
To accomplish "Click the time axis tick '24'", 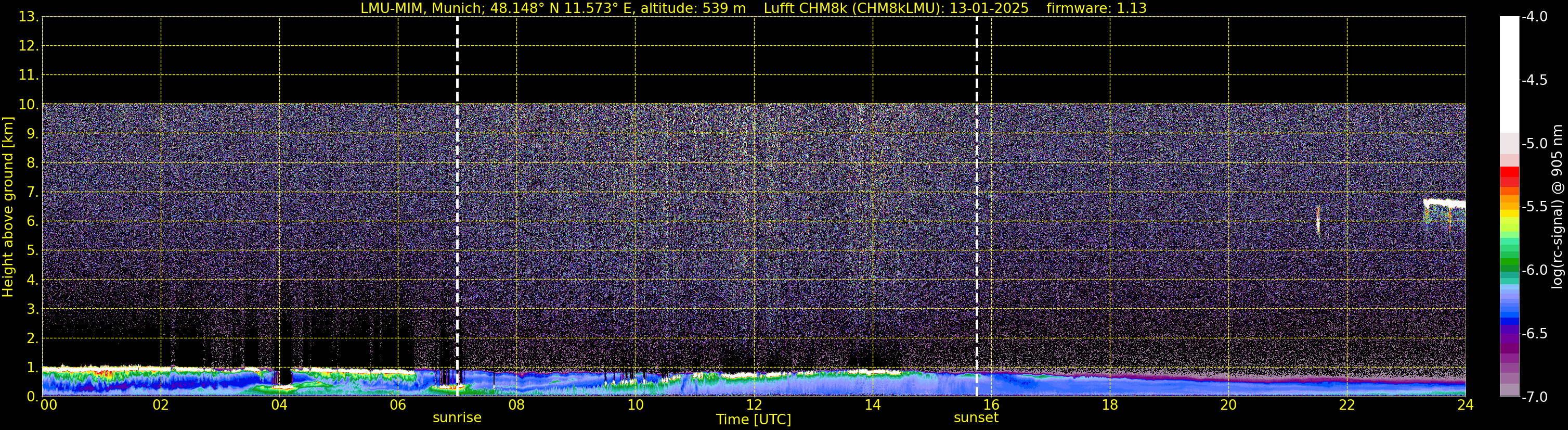I will pyautogui.click(x=1466, y=405).
